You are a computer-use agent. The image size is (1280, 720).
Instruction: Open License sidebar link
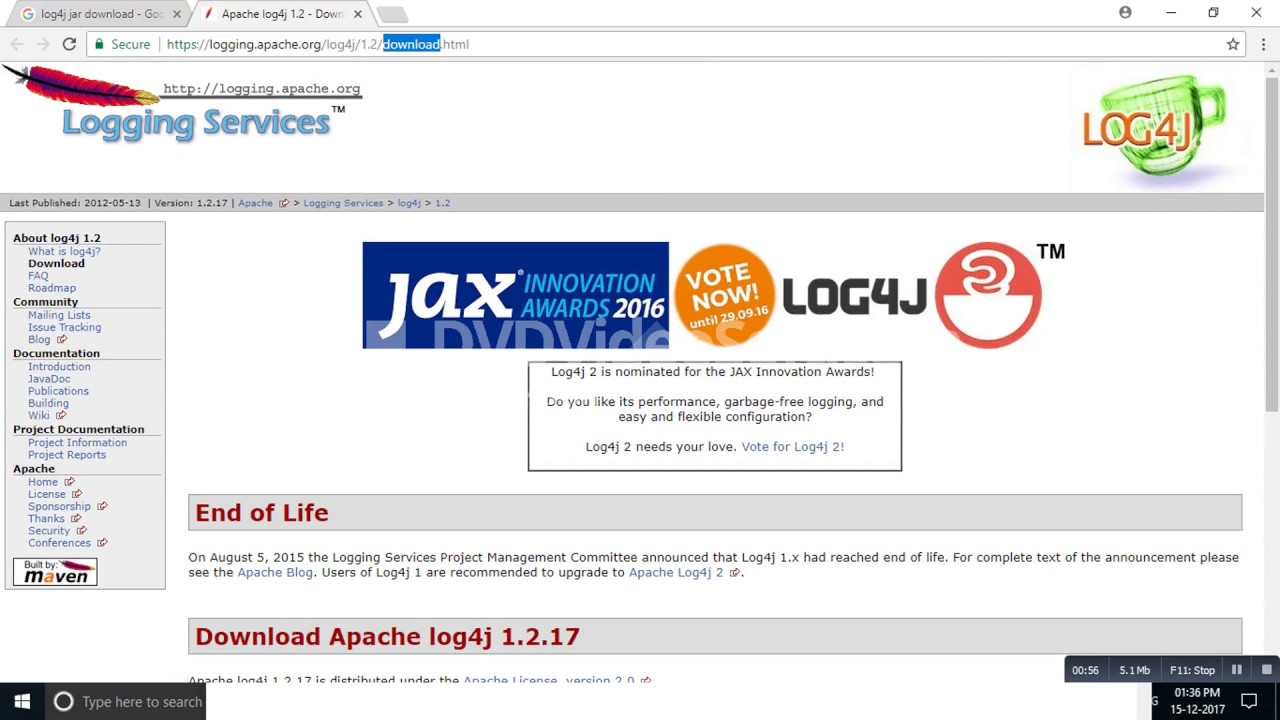click(x=47, y=494)
